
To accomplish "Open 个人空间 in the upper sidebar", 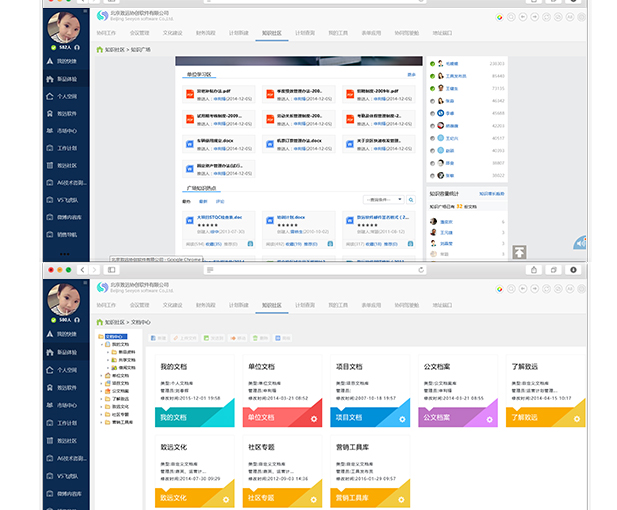I will click(x=66, y=96).
